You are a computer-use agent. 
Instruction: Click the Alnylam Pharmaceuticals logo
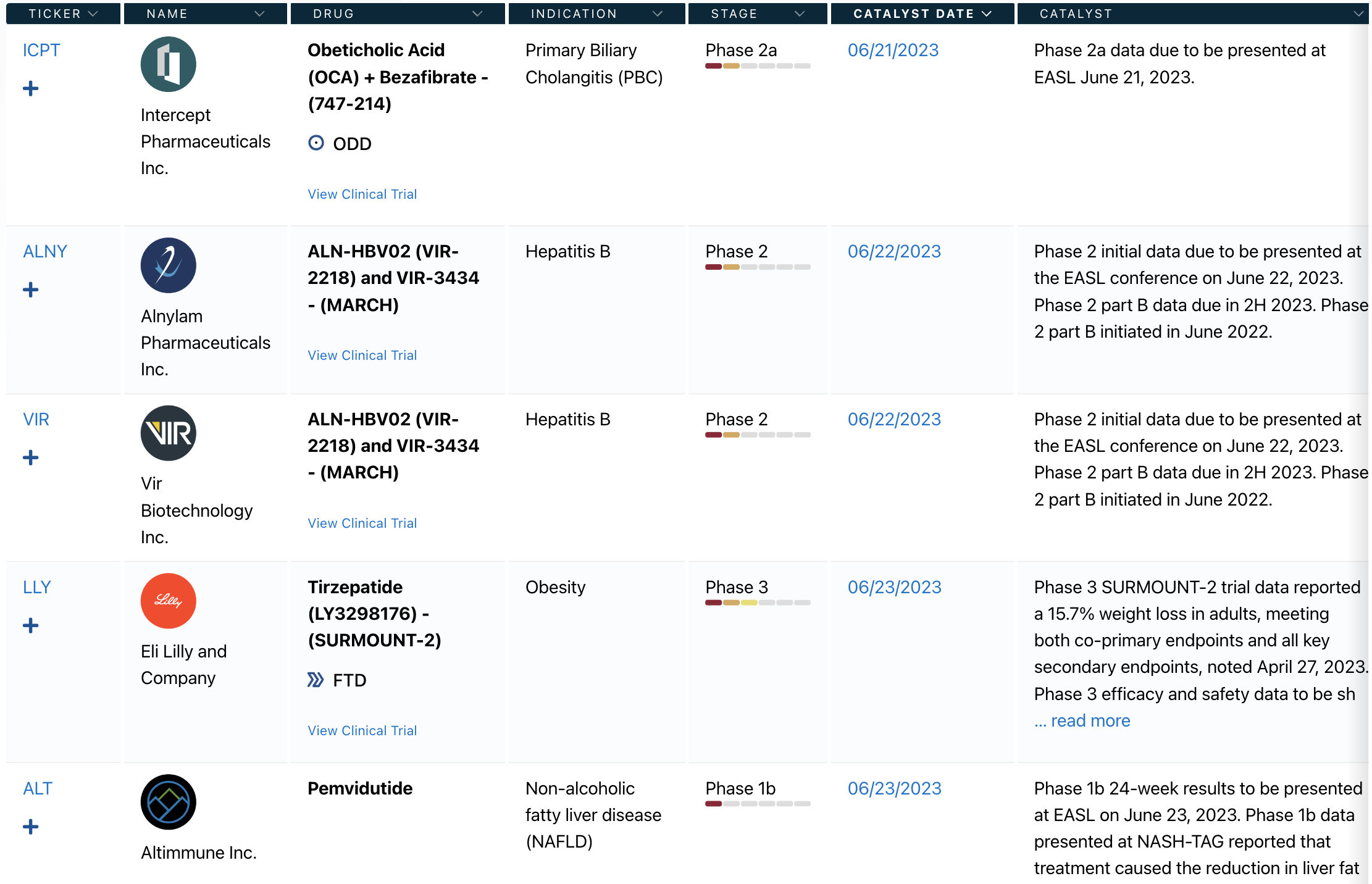pos(168,265)
